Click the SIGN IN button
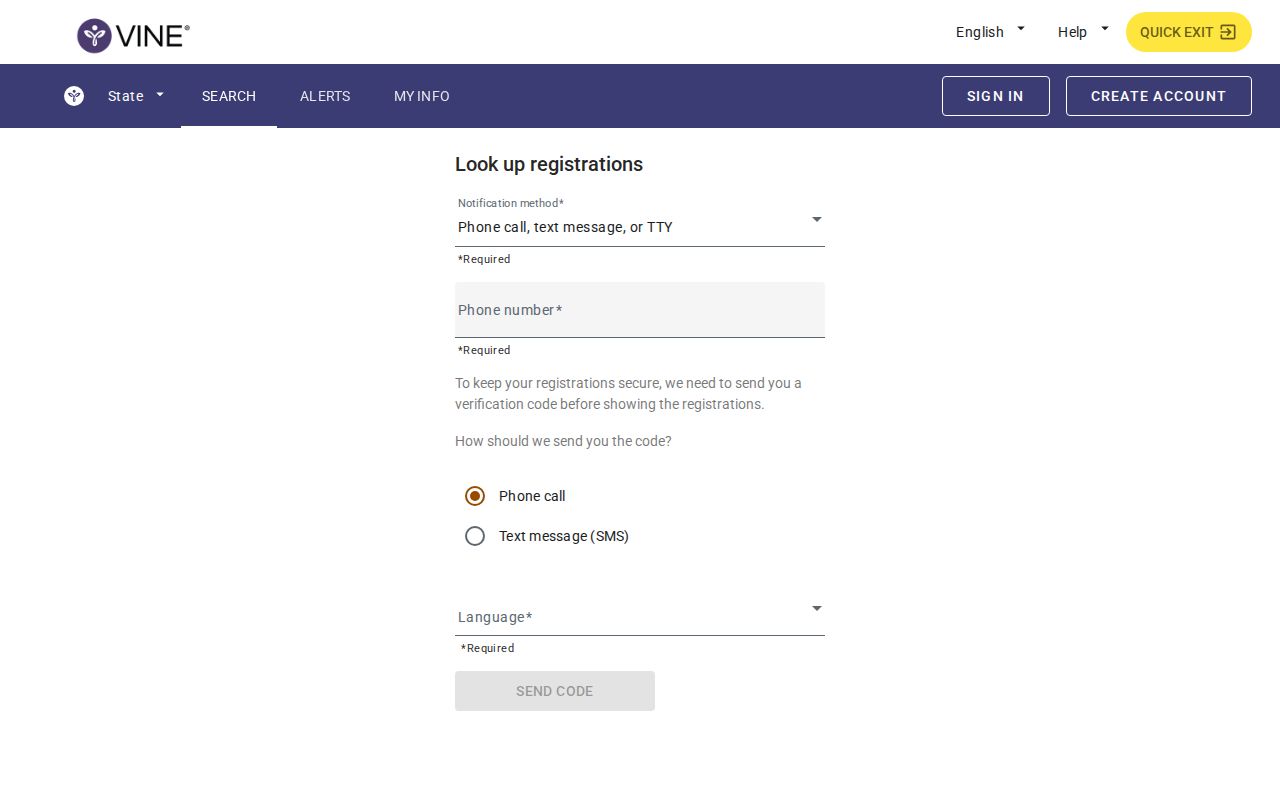1280x800 pixels. (996, 96)
